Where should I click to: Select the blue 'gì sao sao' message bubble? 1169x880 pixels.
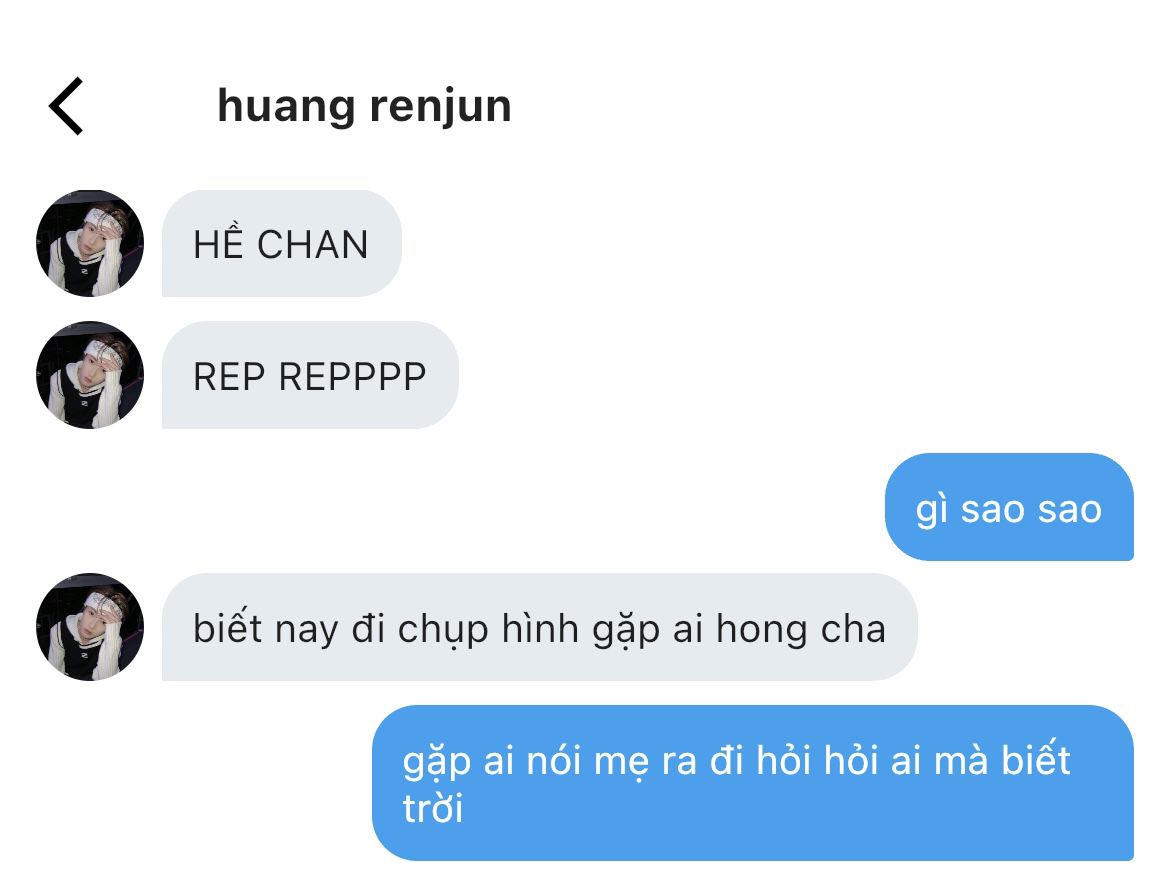coord(1009,506)
